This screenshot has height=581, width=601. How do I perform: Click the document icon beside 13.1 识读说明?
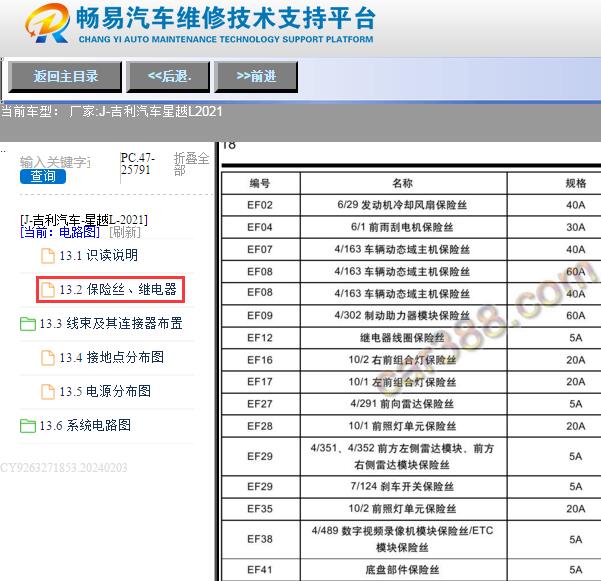[x=48, y=256]
